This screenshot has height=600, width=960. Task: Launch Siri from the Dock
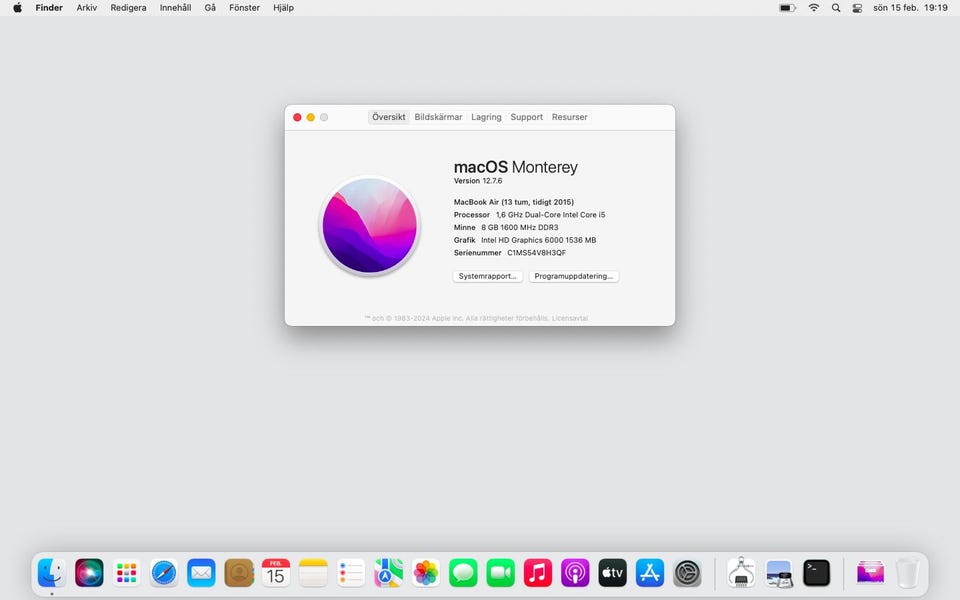tap(89, 572)
